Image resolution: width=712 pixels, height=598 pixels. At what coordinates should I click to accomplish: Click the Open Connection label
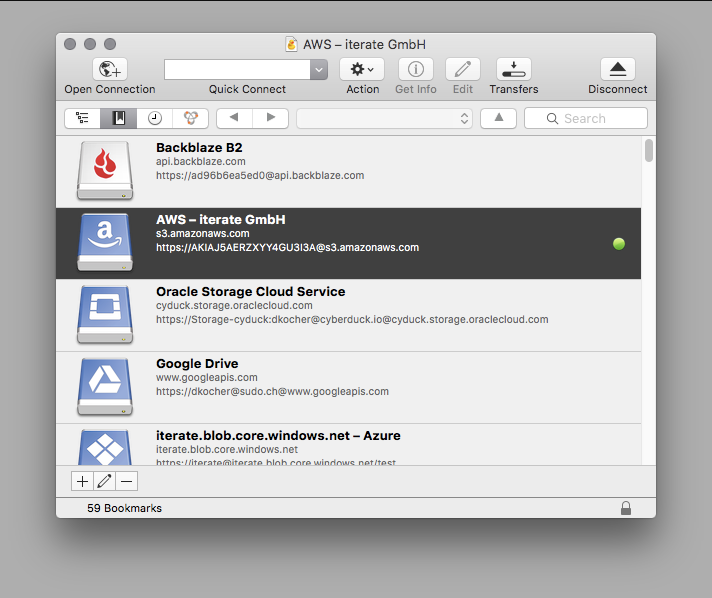(110, 89)
